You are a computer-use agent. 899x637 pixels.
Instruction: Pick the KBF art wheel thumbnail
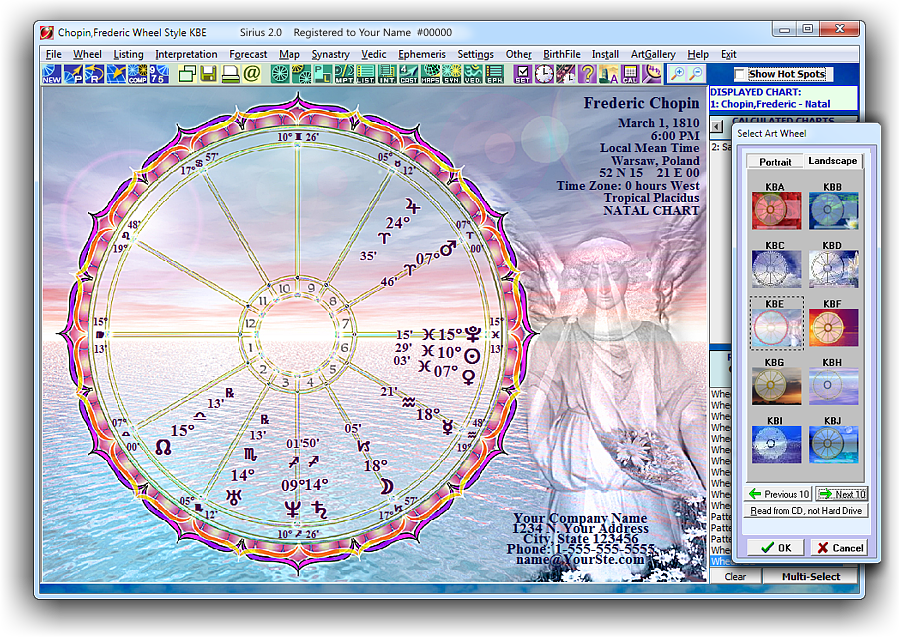pyautogui.click(x=834, y=327)
